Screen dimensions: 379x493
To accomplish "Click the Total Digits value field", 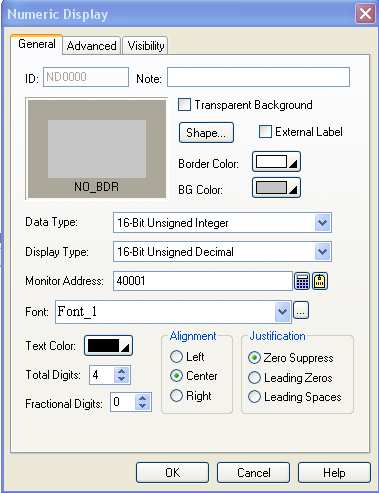I will point(102,375).
